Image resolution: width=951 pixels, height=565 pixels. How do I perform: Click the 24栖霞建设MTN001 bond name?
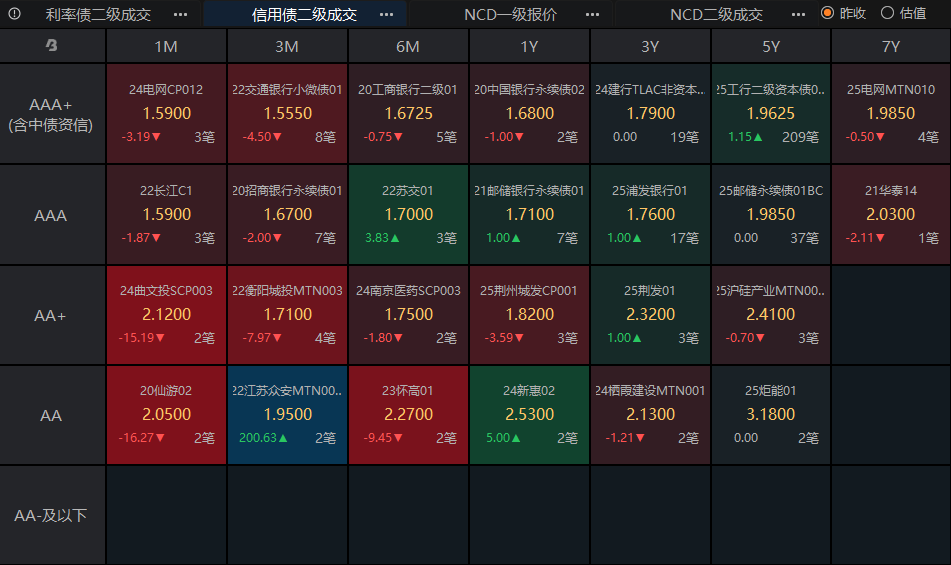point(650,391)
